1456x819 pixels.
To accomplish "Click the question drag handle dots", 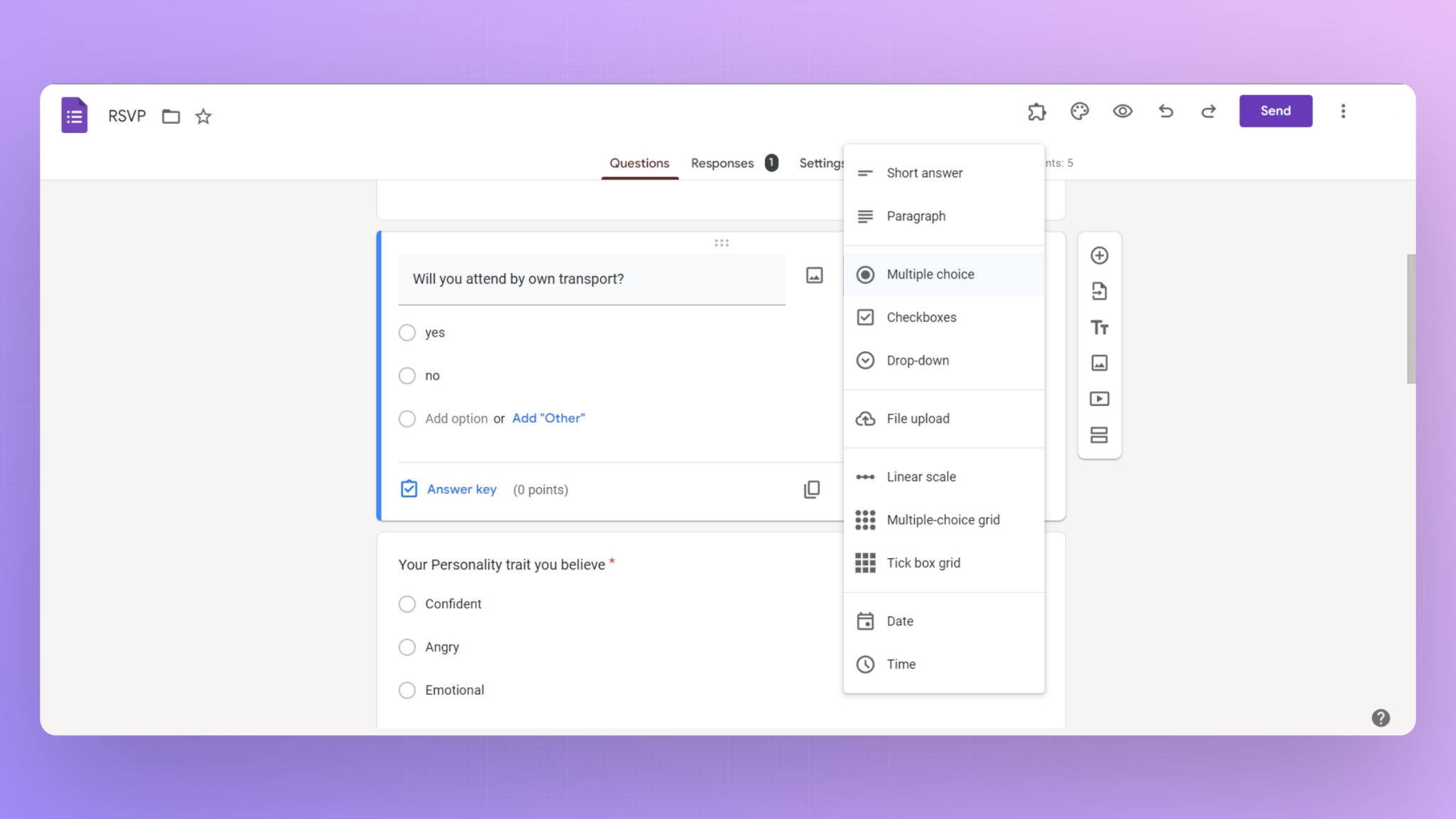I will click(722, 243).
